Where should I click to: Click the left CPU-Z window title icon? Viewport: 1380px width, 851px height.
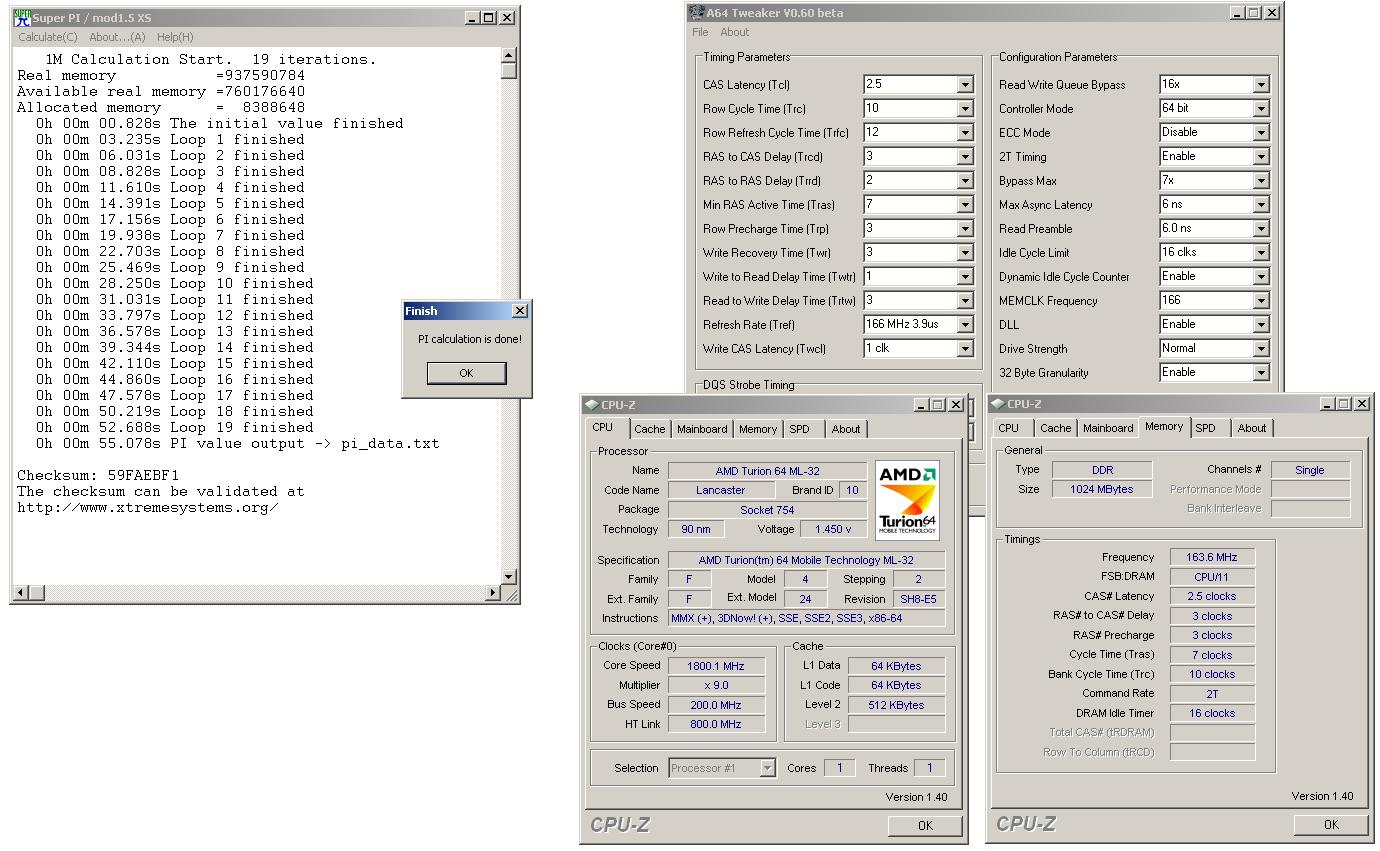pyautogui.click(x=591, y=405)
